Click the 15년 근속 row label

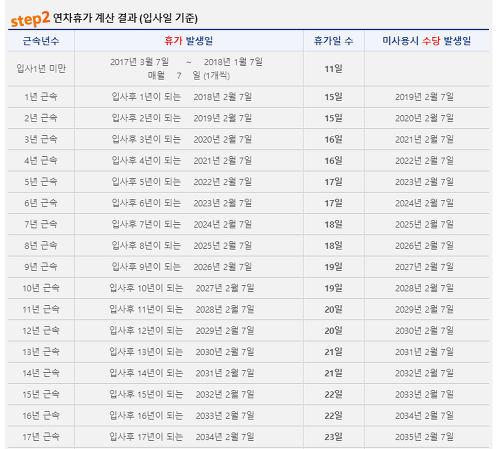click(x=41, y=394)
